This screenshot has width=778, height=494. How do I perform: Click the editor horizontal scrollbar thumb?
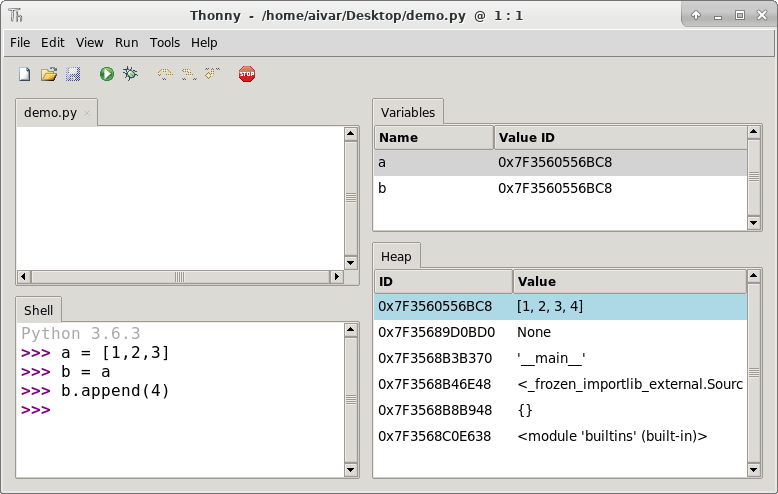point(180,277)
